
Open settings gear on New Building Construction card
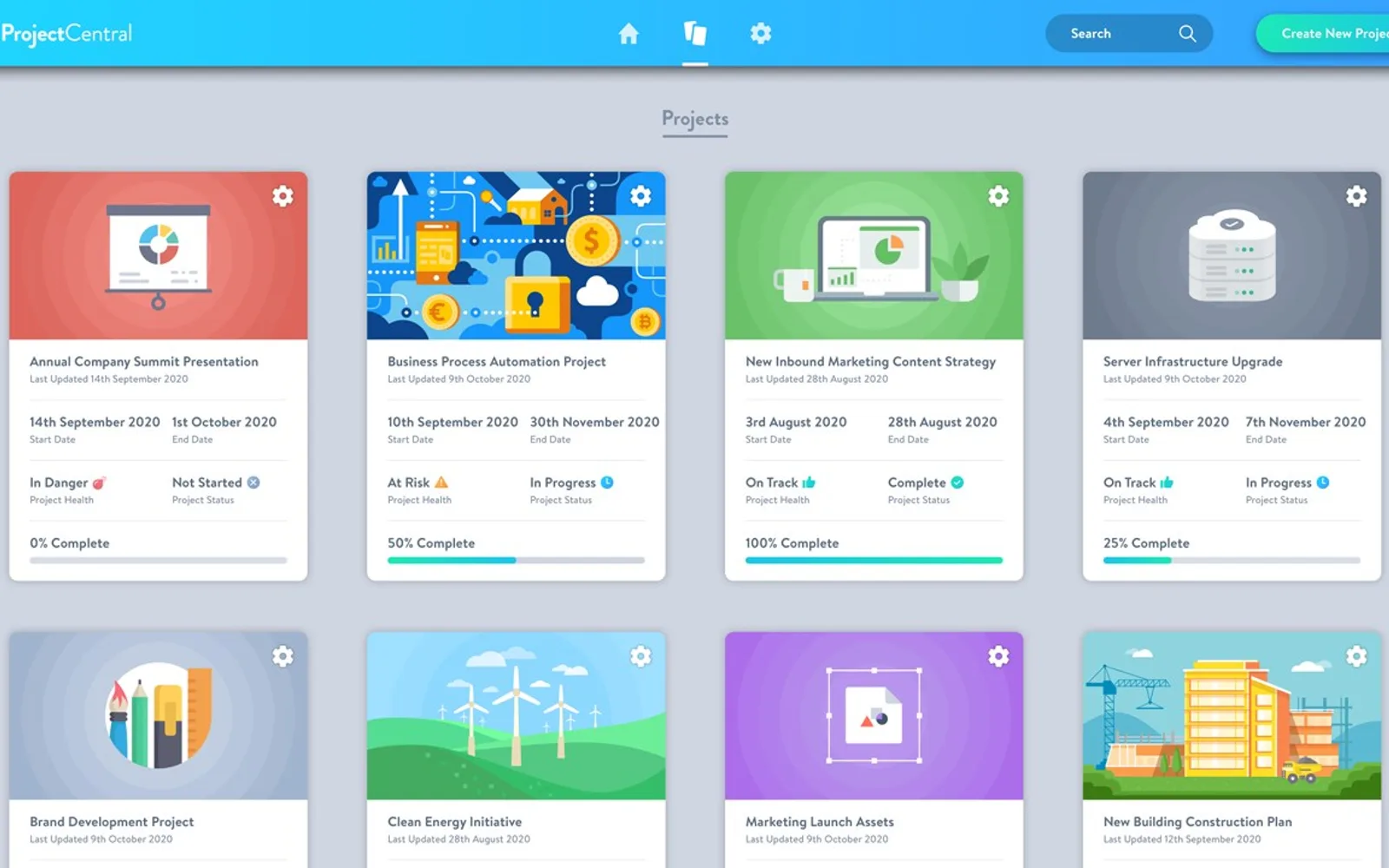tap(1356, 656)
